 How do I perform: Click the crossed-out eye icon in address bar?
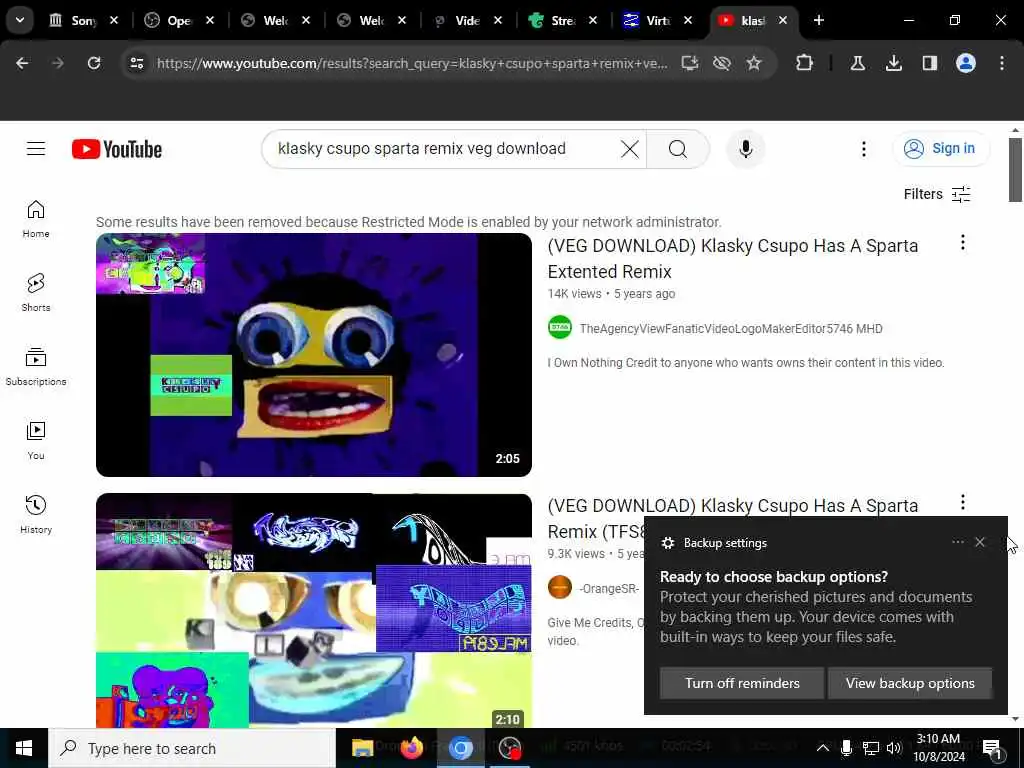(722, 63)
